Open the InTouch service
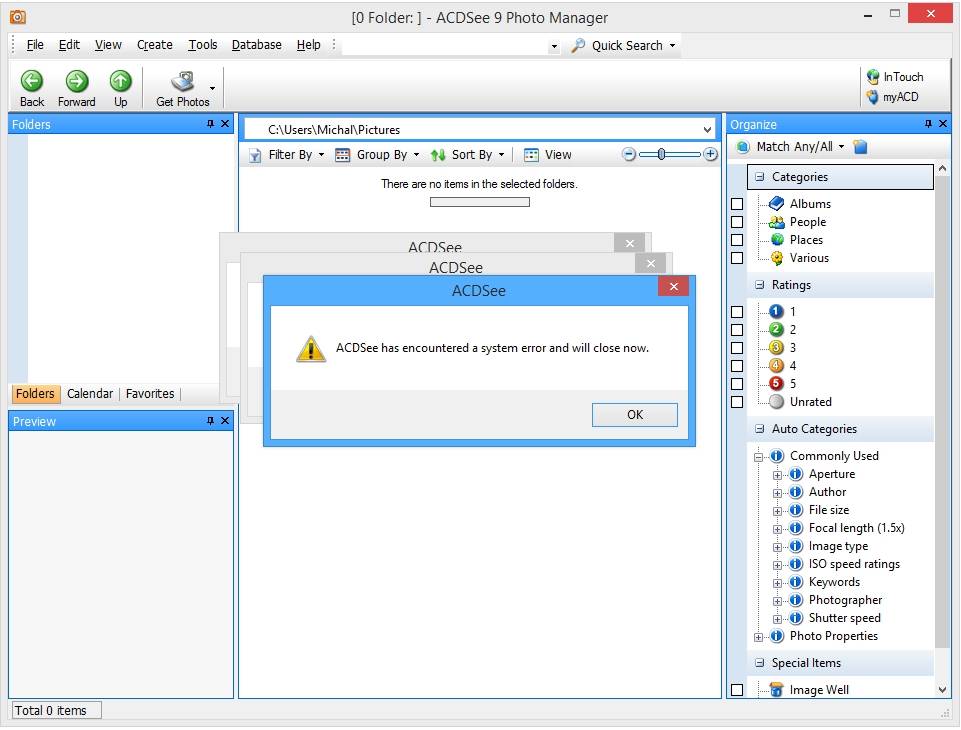The height and width of the screenshot is (730, 961). point(895,77)
